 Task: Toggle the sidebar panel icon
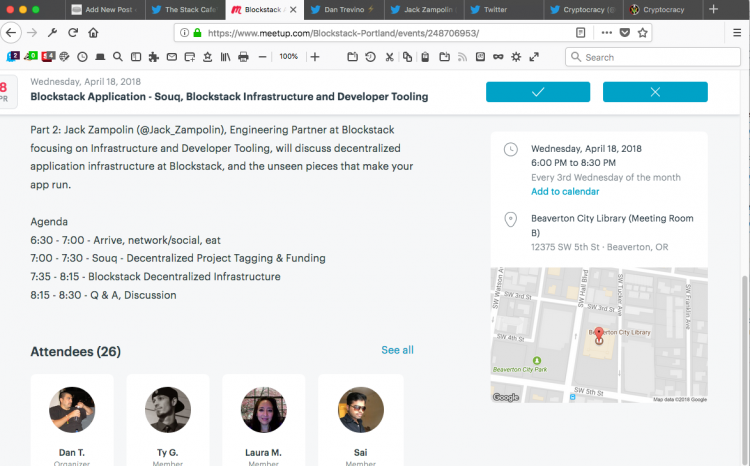pos(136,57)
